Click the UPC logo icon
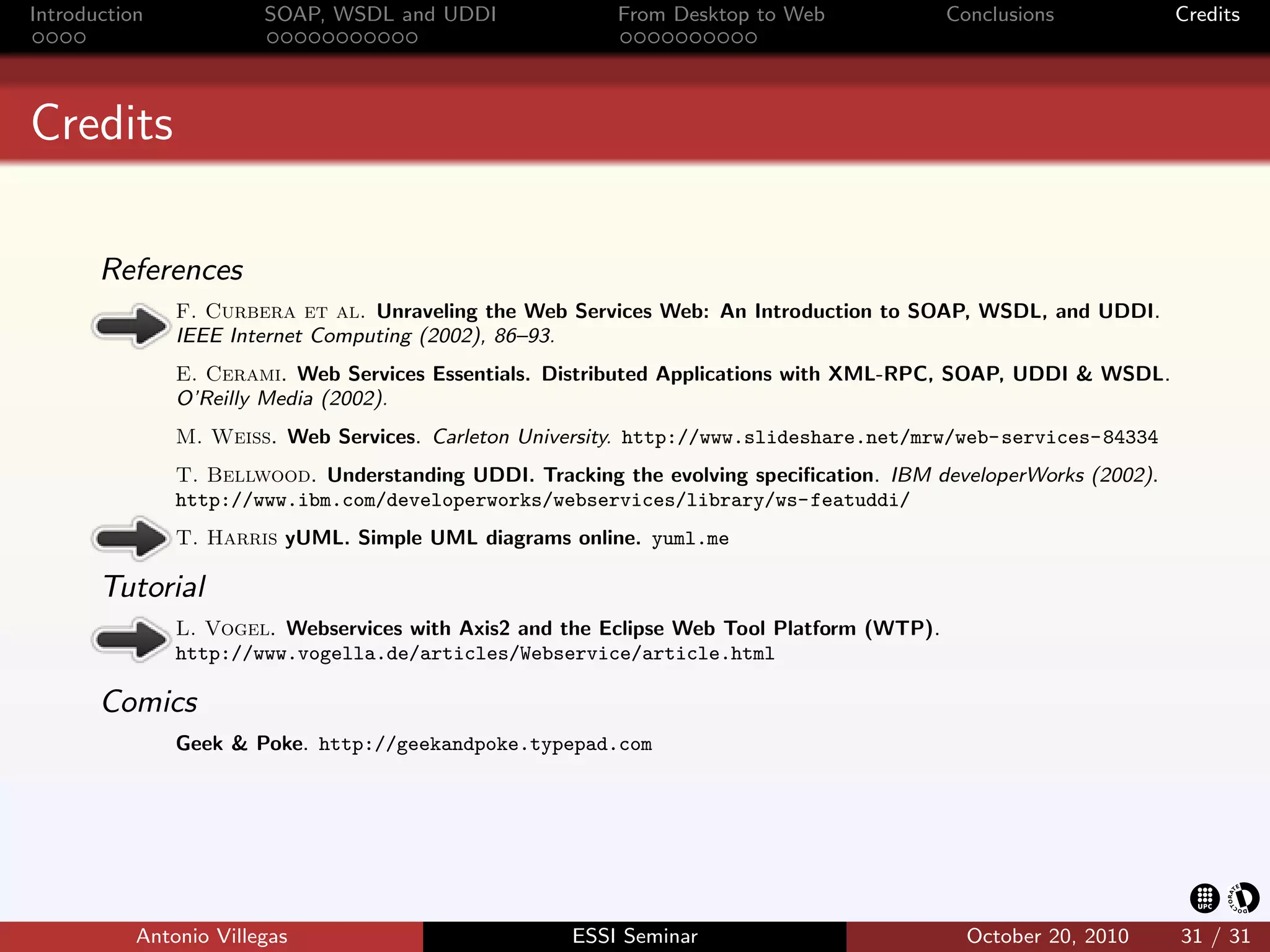The height and width of the screenshot is (952, 1270). pyautogui.click(x=1204, y=898)
